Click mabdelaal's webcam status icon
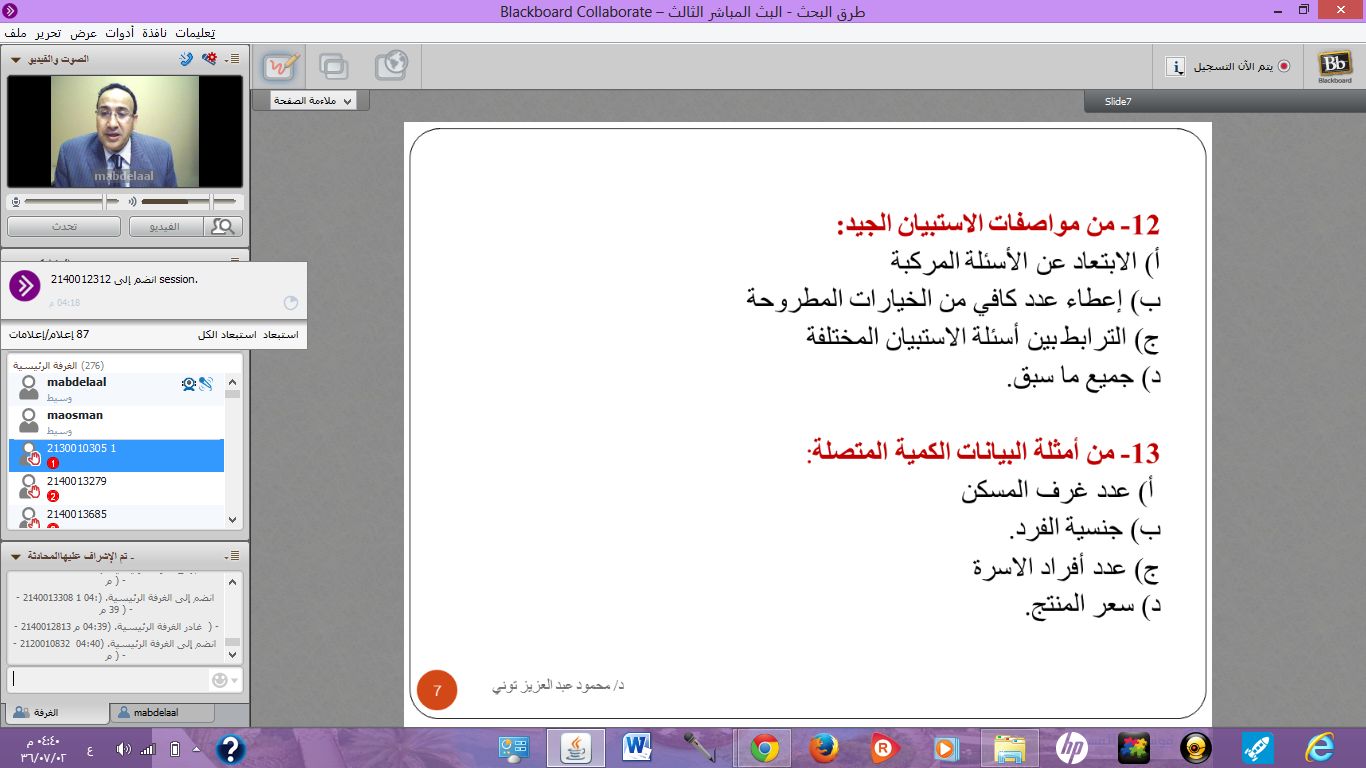 188,383
